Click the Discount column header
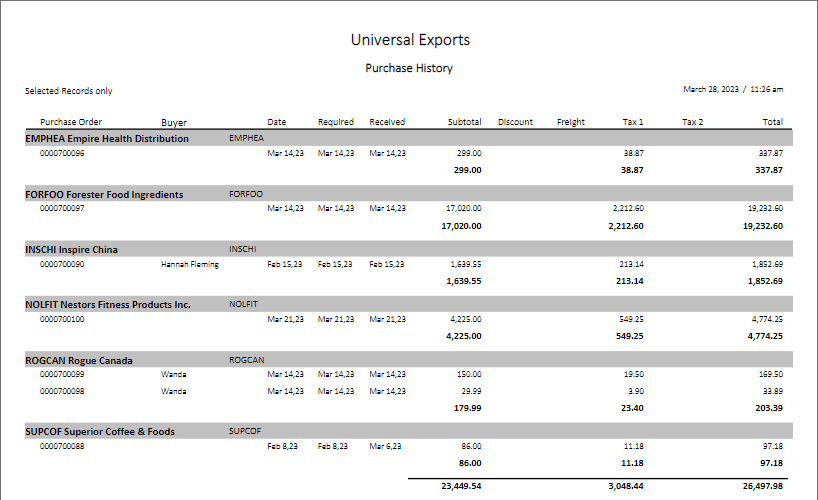This screenshot has width=818, height=500. [x=515, y=122]
